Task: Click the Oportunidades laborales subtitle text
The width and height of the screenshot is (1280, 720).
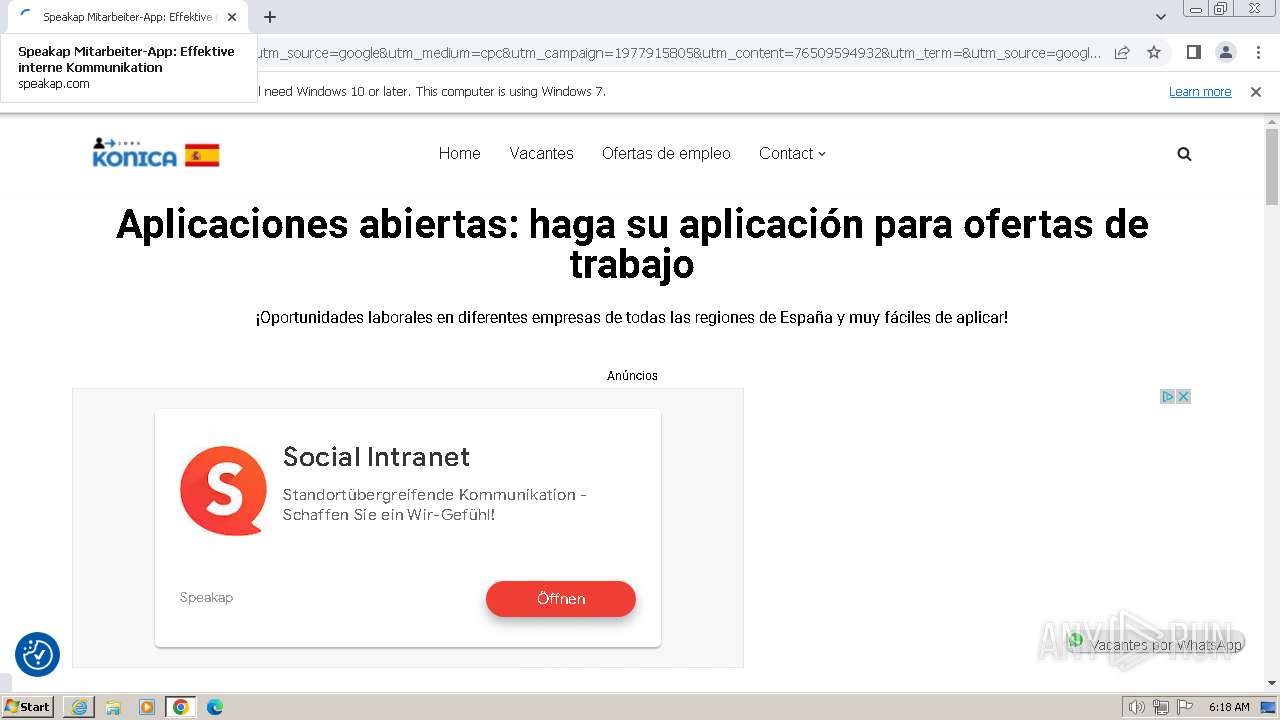Action: 632,318
